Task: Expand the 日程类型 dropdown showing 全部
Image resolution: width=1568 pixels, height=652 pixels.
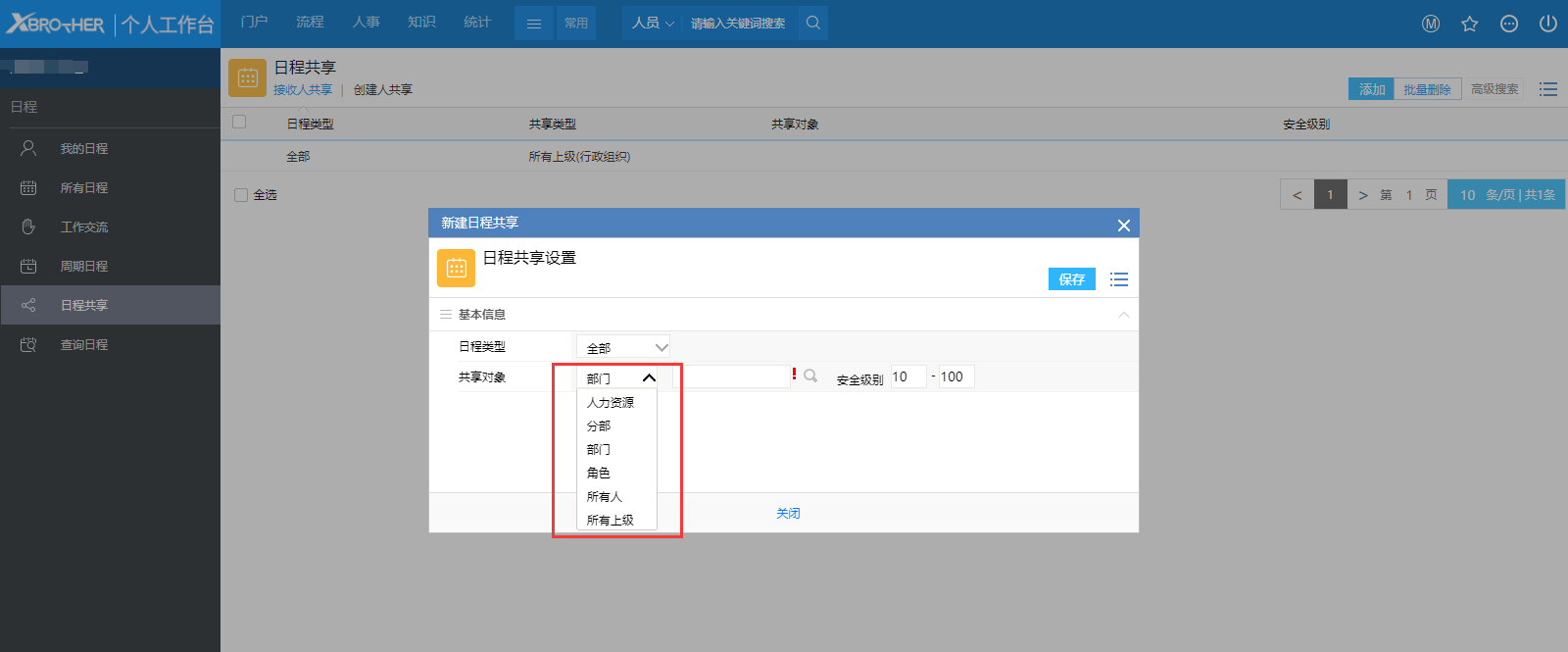Action: click(623, 347)
